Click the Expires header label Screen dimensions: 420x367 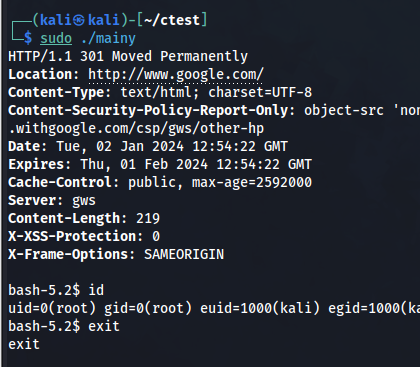36,164
